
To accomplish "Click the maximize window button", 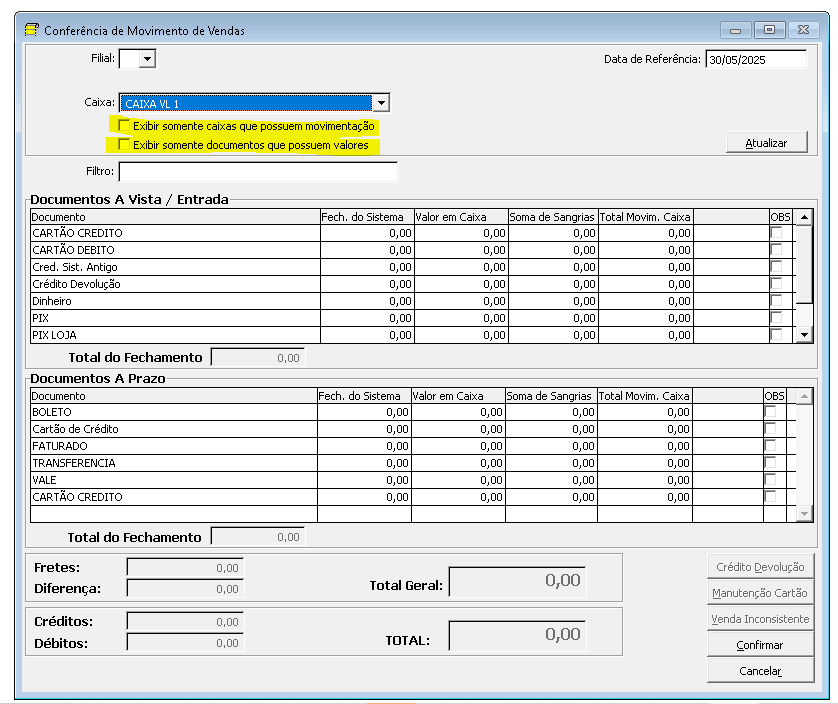I will pyautogui.click(x=770, y=30).
